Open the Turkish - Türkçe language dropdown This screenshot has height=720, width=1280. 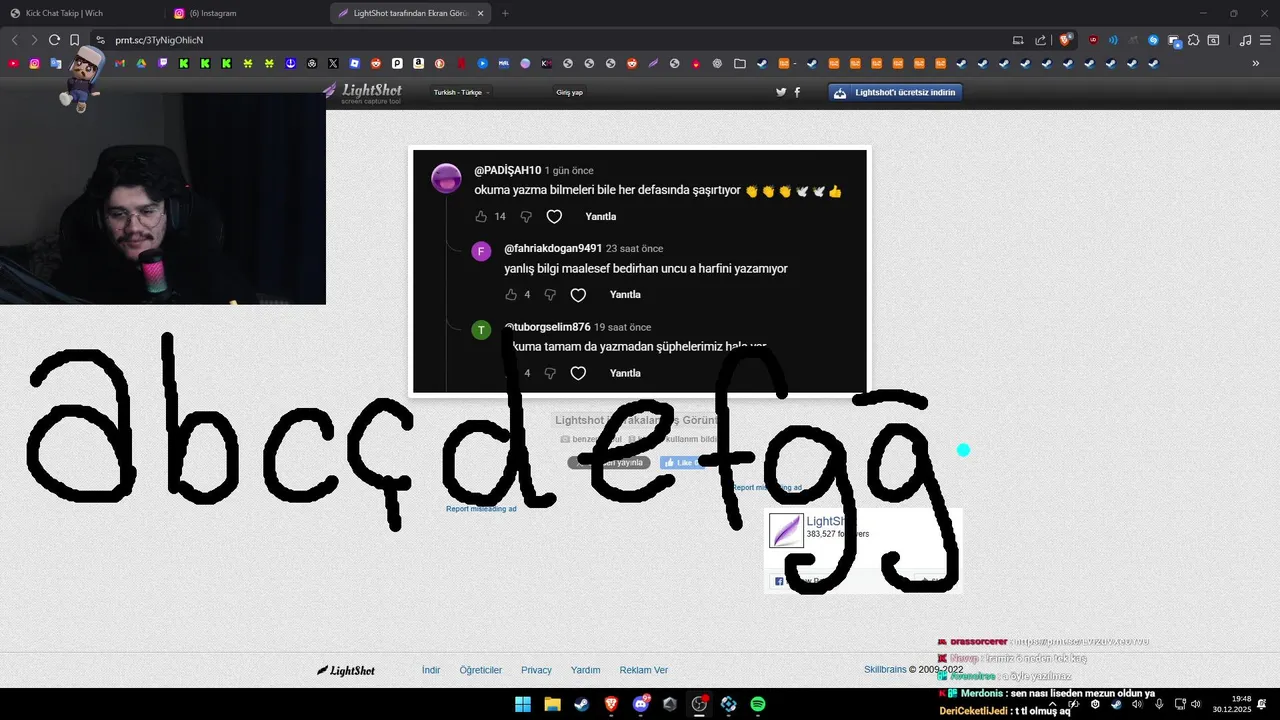pos(461,92)
